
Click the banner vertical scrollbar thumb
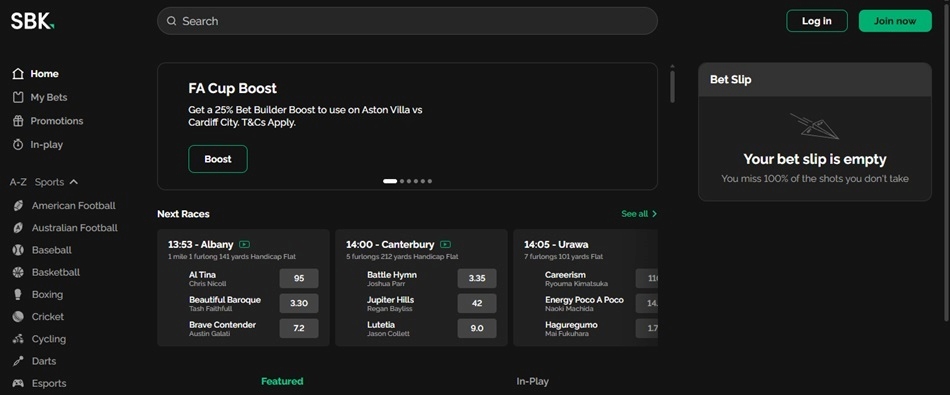click(672, 87)
